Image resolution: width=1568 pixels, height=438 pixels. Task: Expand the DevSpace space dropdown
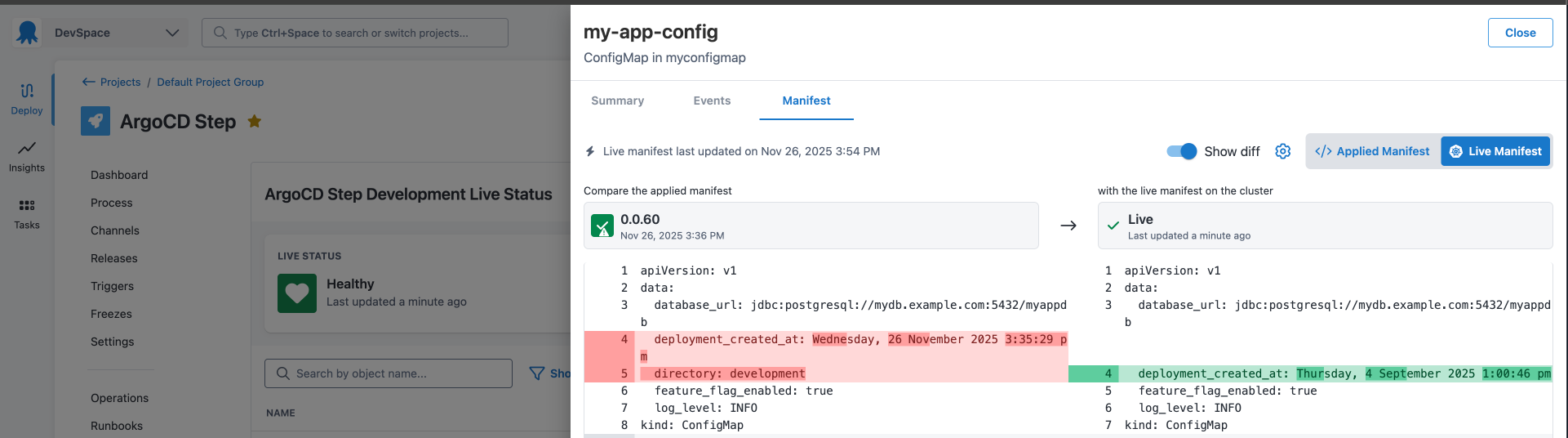pyautogui.click(x=171, y=33)
